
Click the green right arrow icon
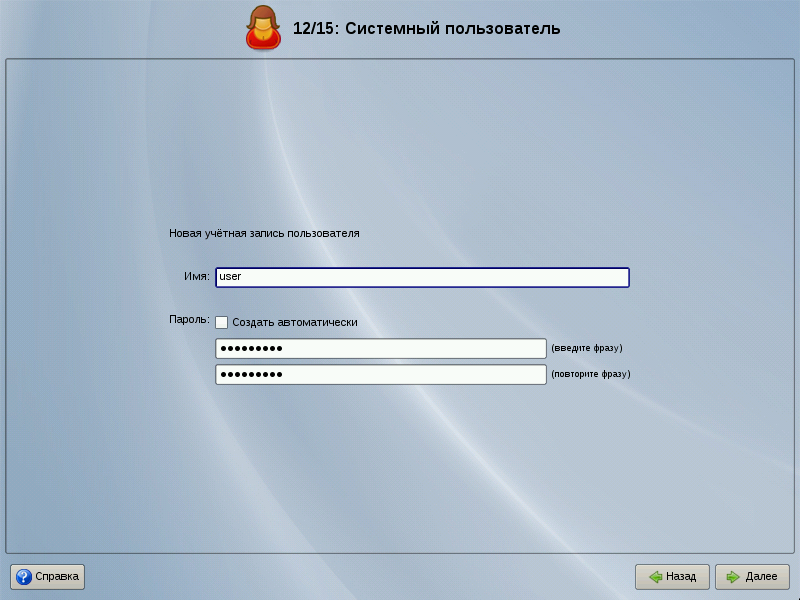733,577
